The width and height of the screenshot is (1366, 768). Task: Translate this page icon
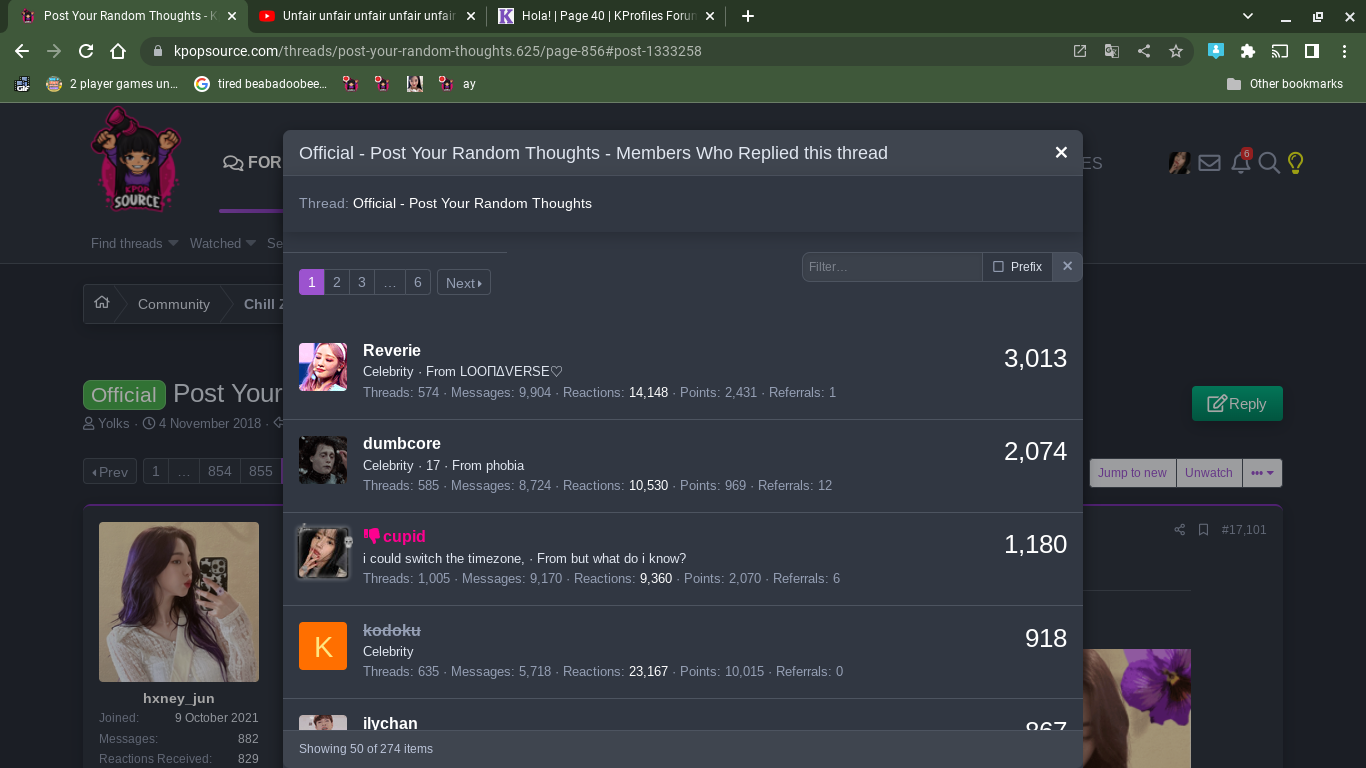click(x=1111, y=51)
